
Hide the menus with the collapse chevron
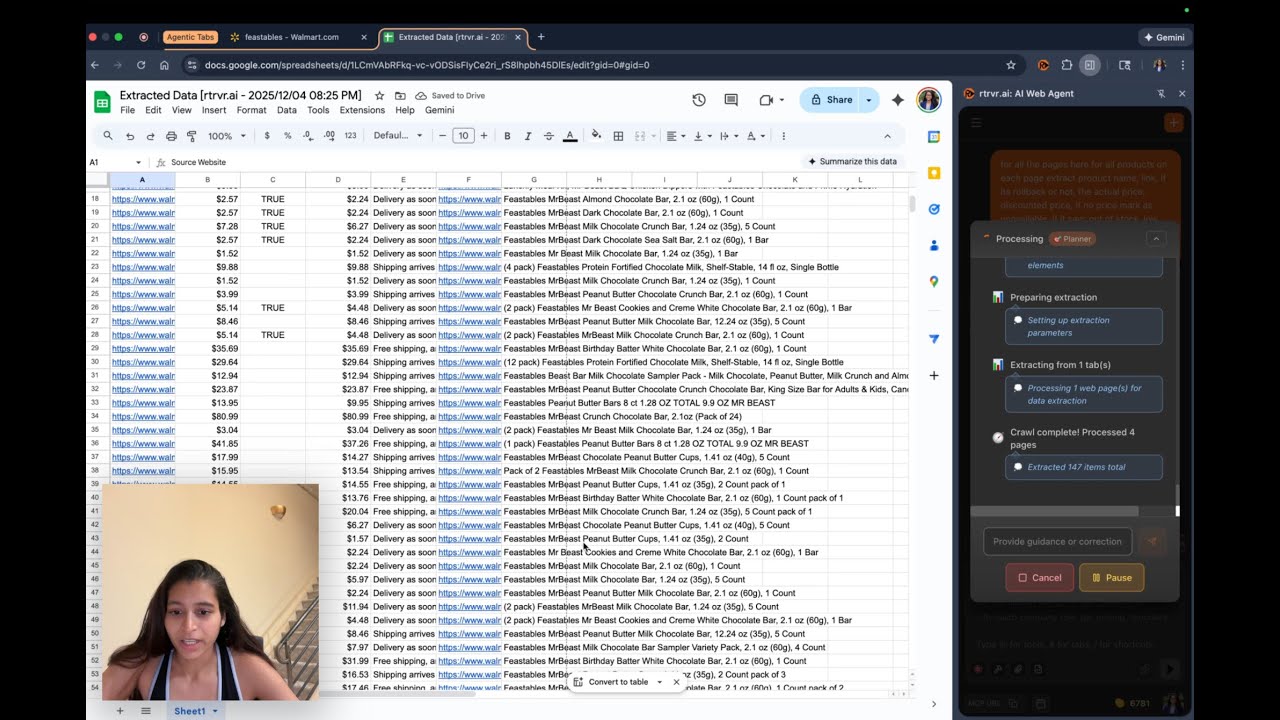click(887, 136)
